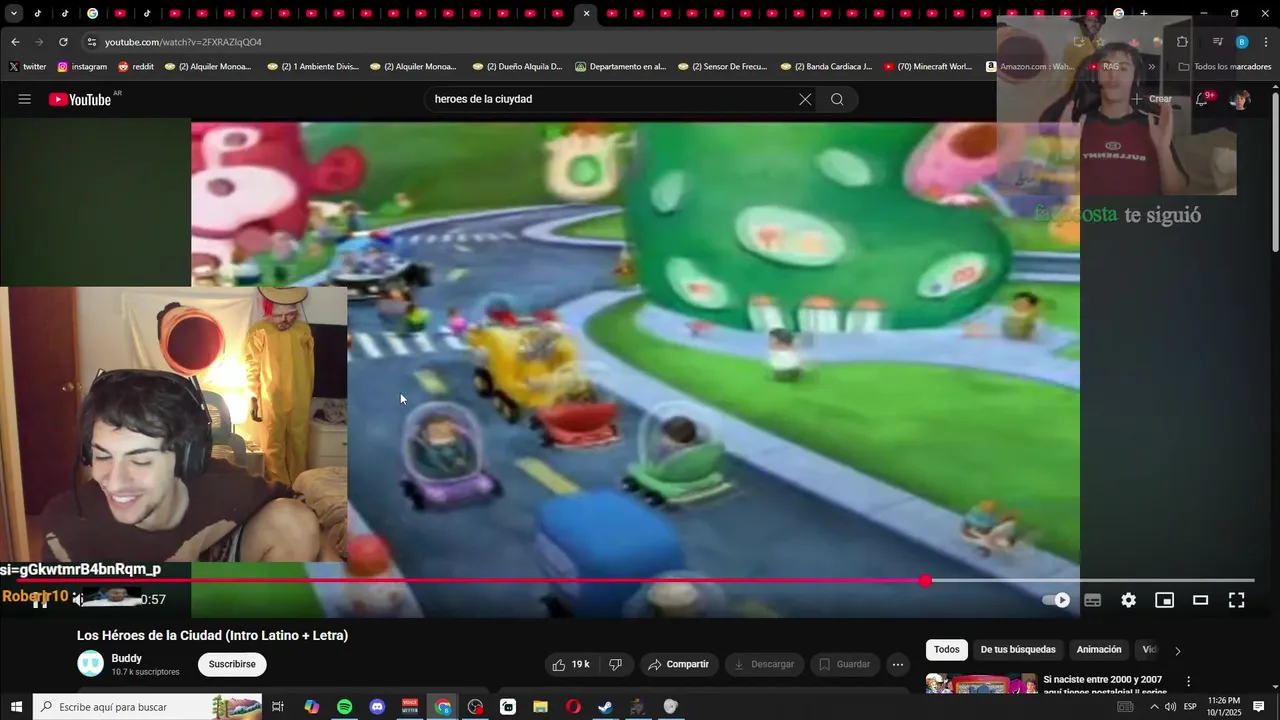Image resolution: width=1280 pixels, height=720 pixels.
Task: Open the nostalgia suggested video thumbnail
Action: (x=981, y=685)
